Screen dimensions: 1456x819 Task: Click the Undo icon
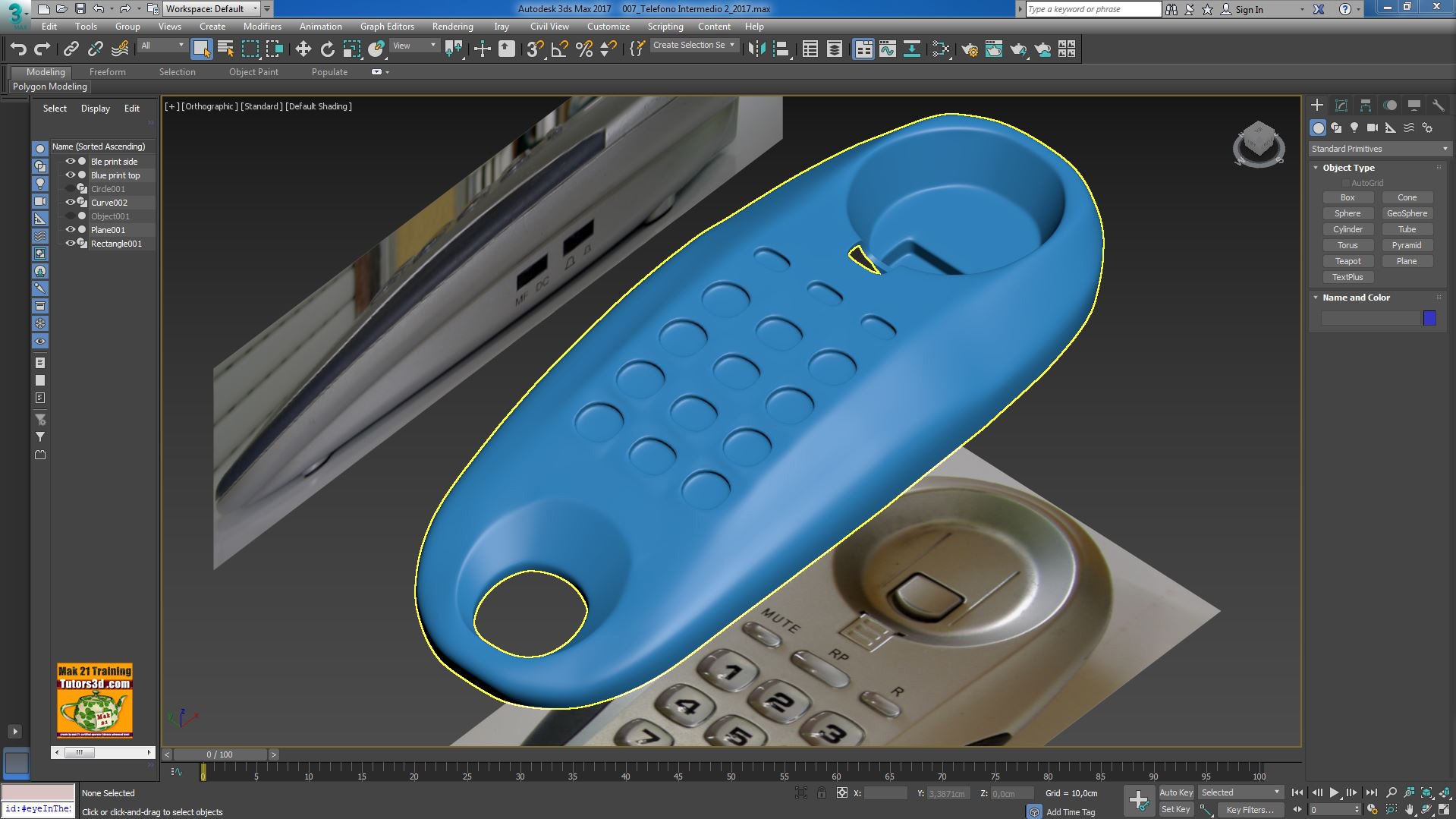pyautogui.click(x=19, y=49)
